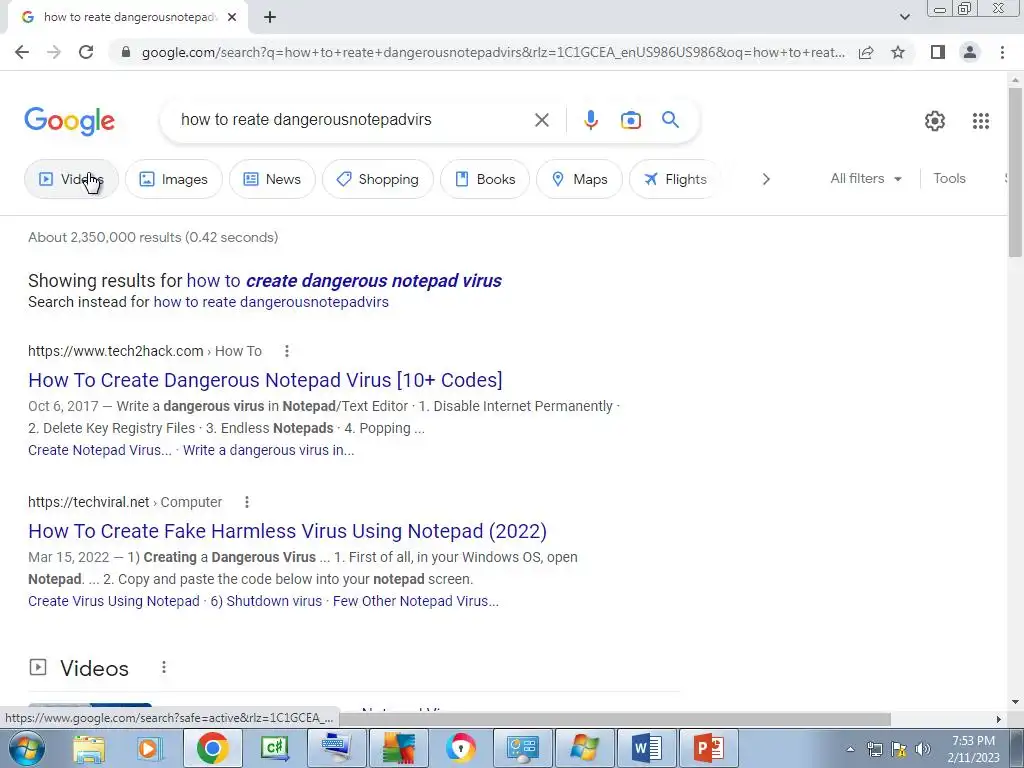
Task: Switch to the Videos filter
Action: 71,179
